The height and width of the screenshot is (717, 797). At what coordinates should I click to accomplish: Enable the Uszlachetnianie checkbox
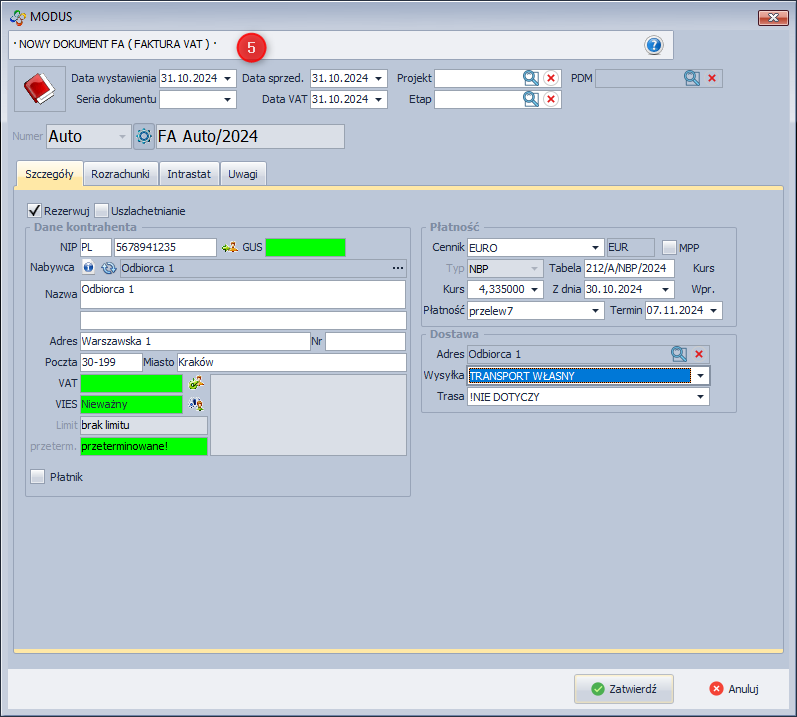click(x=102, y=211)
